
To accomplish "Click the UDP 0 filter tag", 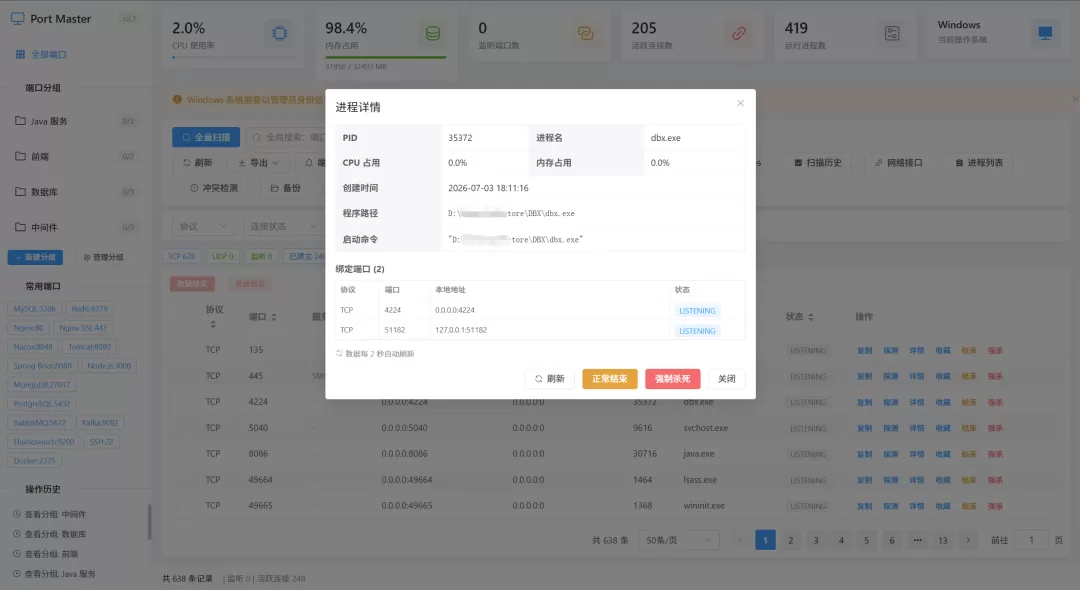I will (222, 256).
